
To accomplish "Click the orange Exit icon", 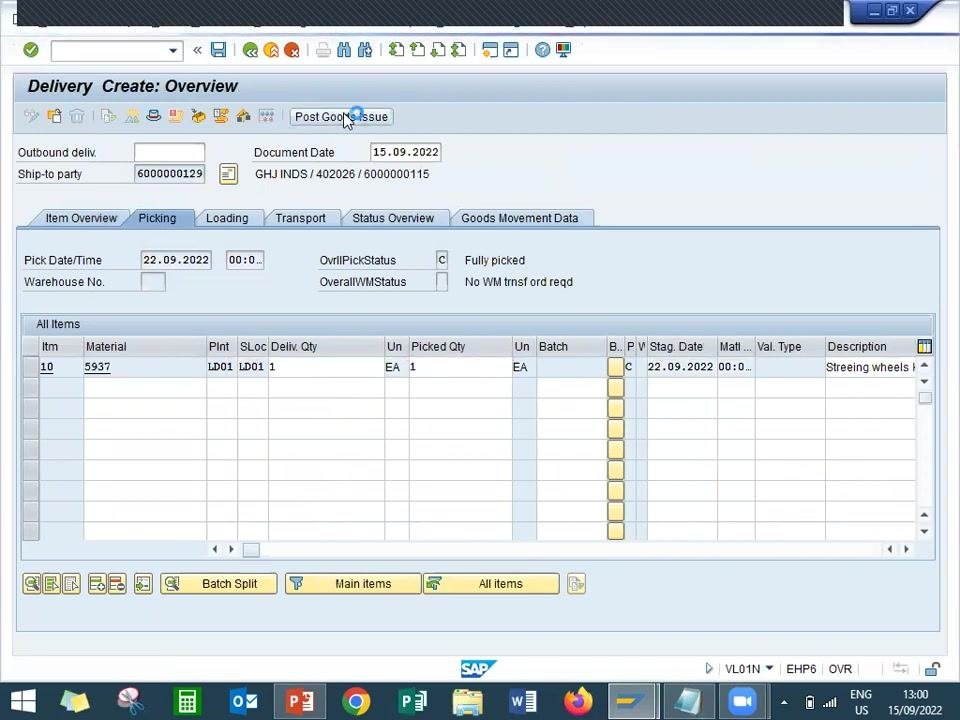I will (x=271, y=50).
